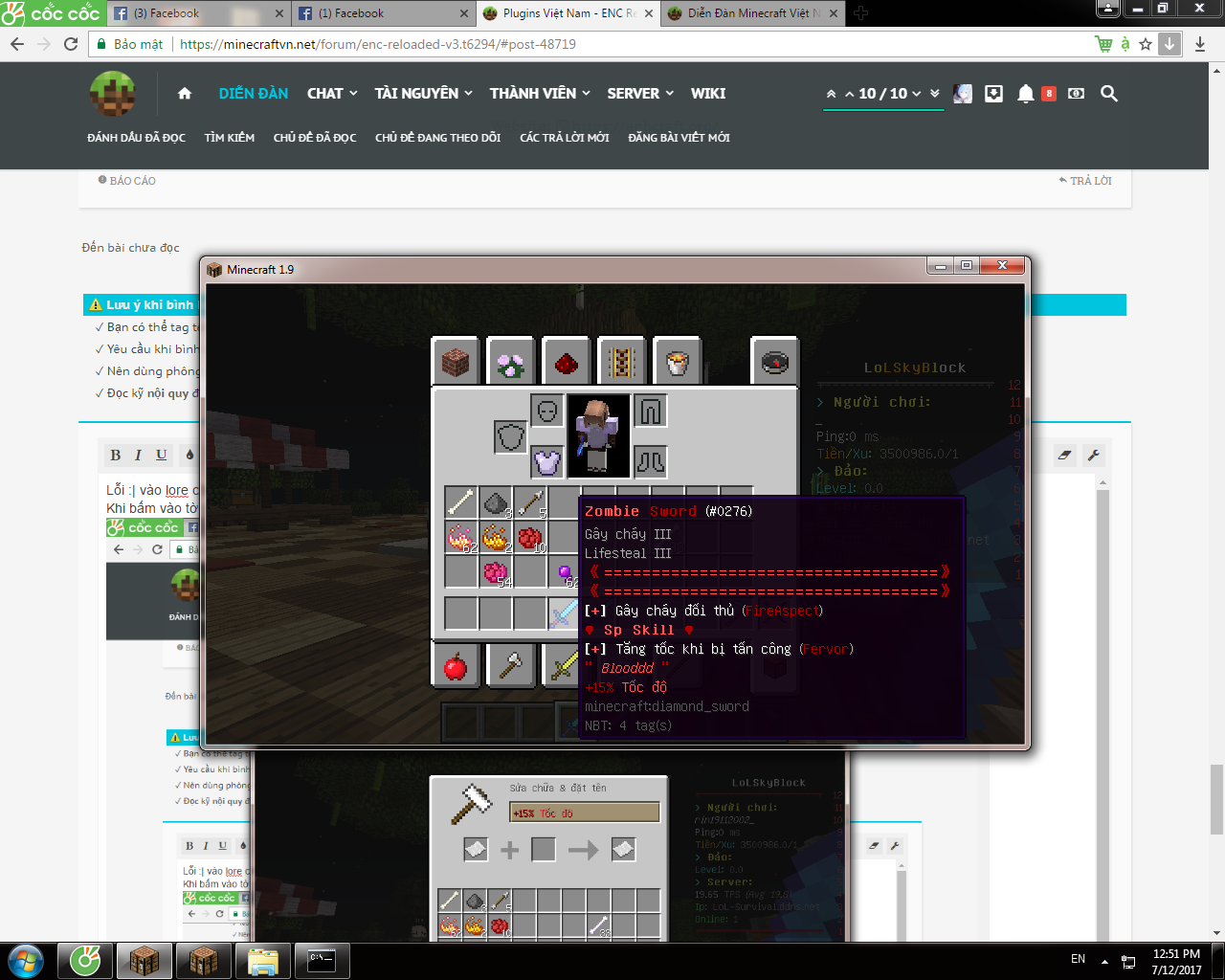This screenshot has width=1225, height=980.
Task: Click the Đến bài chưa đọc link
Action: coord(130,248)
